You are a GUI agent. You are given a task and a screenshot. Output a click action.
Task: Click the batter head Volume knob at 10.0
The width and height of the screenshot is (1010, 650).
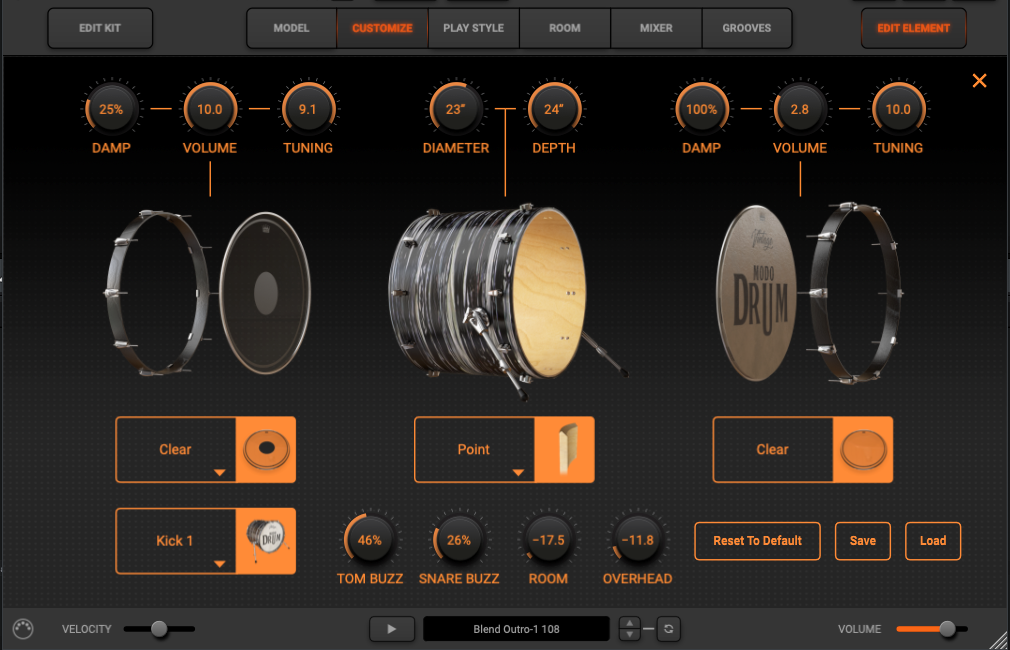tap(209, 110)
